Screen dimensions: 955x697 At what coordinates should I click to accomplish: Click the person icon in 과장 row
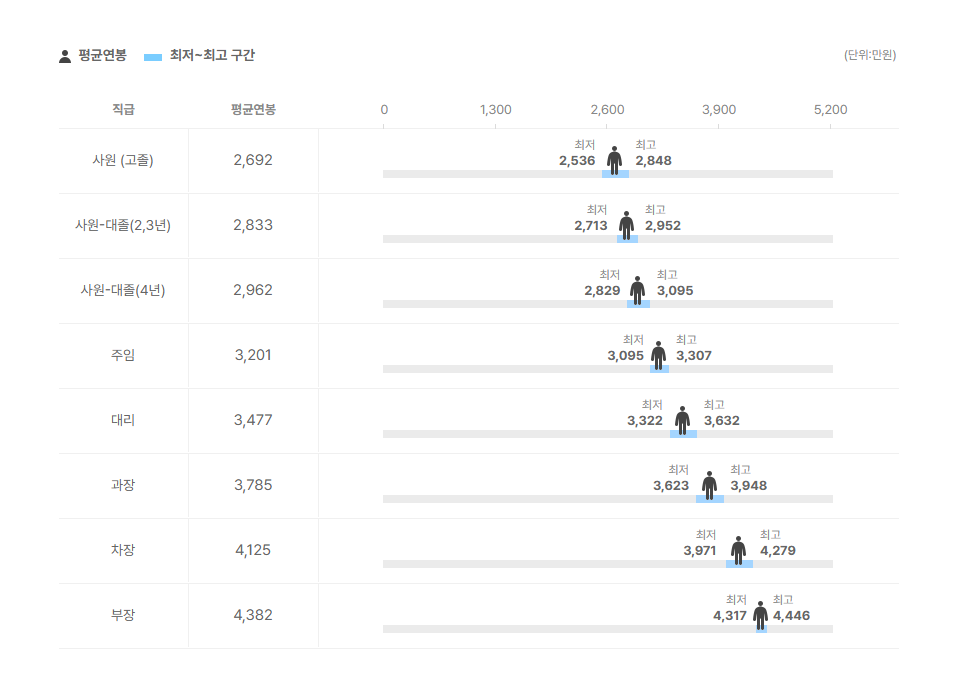[x=709, y=486]
